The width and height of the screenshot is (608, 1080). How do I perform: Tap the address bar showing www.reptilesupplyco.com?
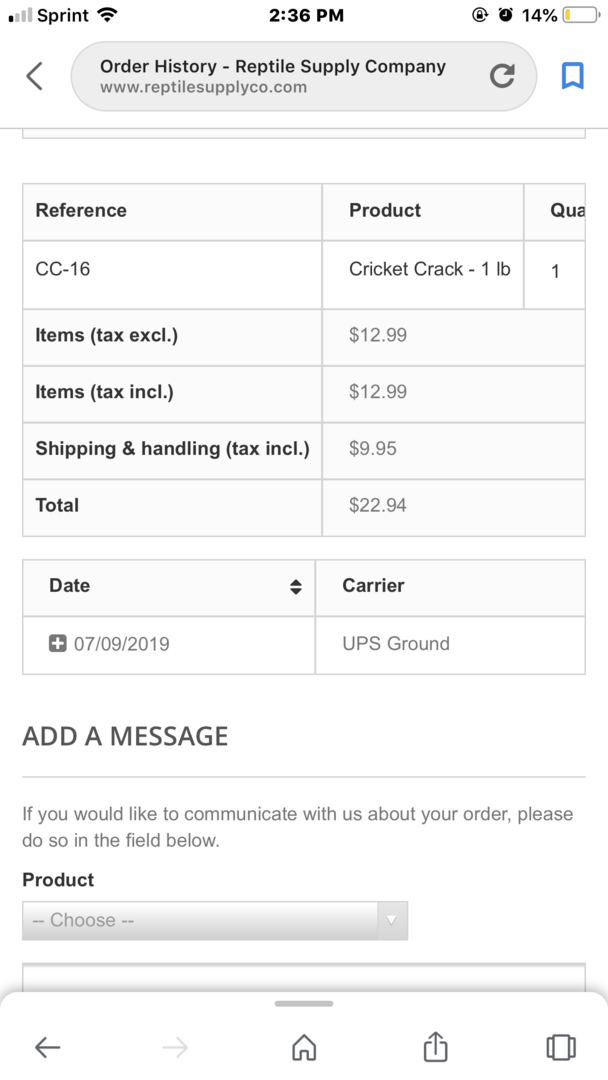(272, 76)
